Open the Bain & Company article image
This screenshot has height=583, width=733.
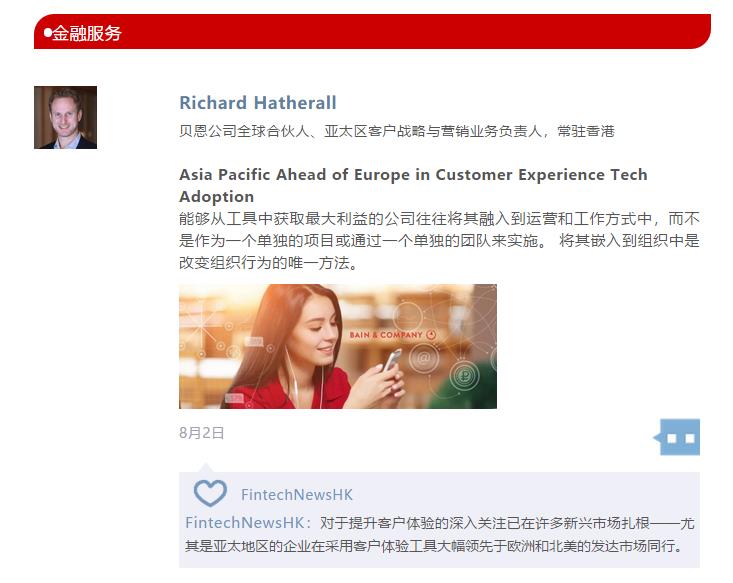[338, 346]
